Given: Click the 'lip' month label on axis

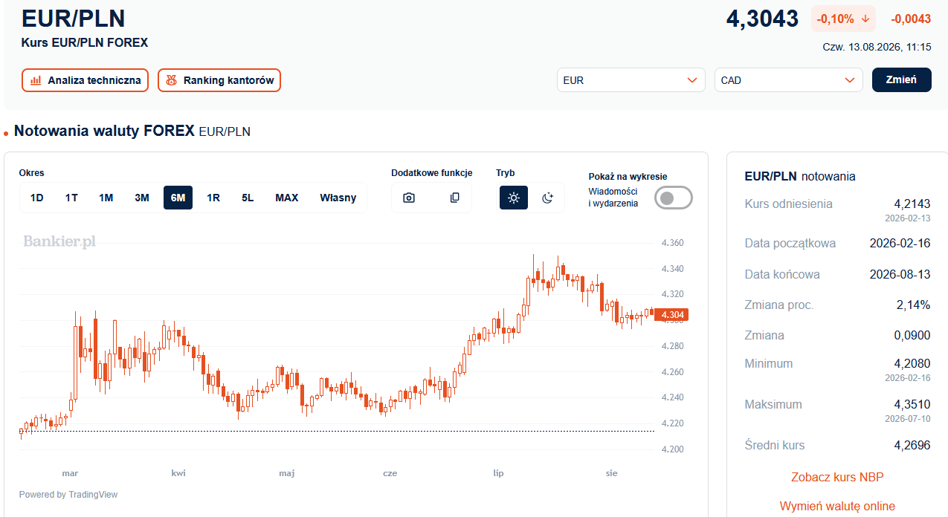Looking at the screenshot, I should point(498,473).
